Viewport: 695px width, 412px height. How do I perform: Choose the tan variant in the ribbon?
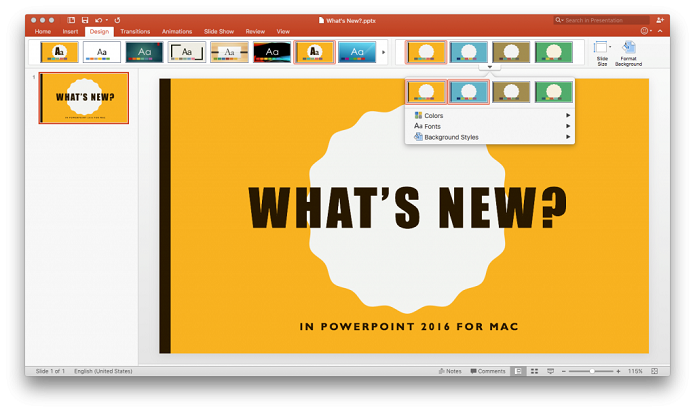pyautogui.click(x=511, y=52)
